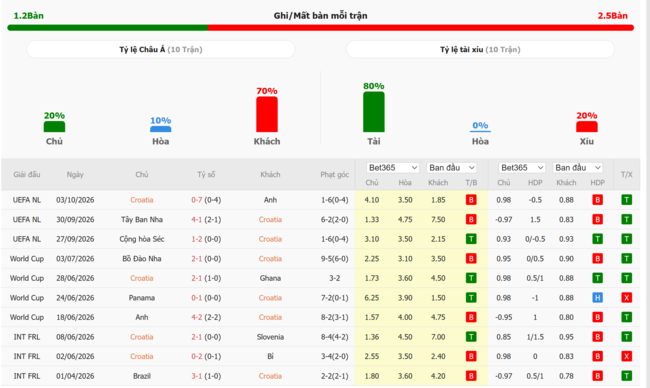Open the first Bet365 bookmaker dropdown
The width and height of the screenshot is (650, 388).
pyautogui.click(x=393, y=167)
